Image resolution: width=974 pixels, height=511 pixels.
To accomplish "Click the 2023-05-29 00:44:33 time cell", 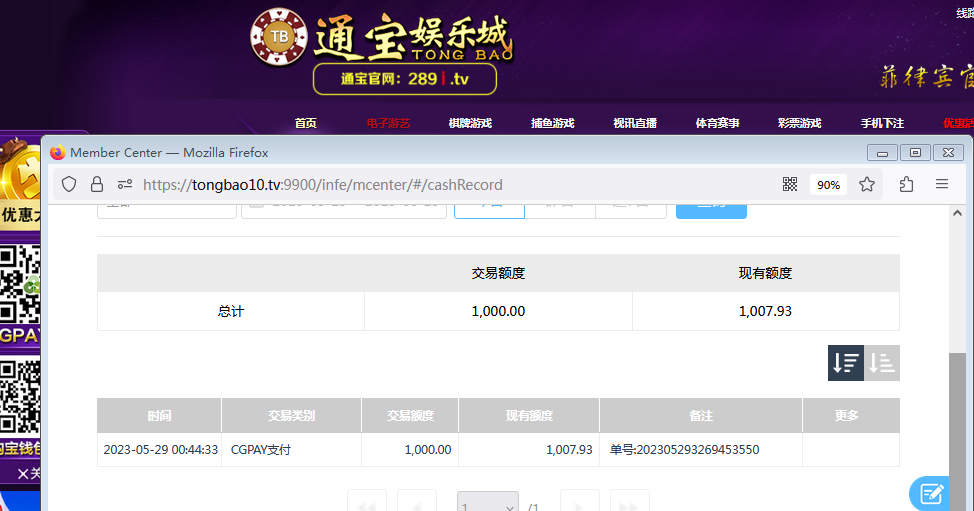I will tap(160, 450).
